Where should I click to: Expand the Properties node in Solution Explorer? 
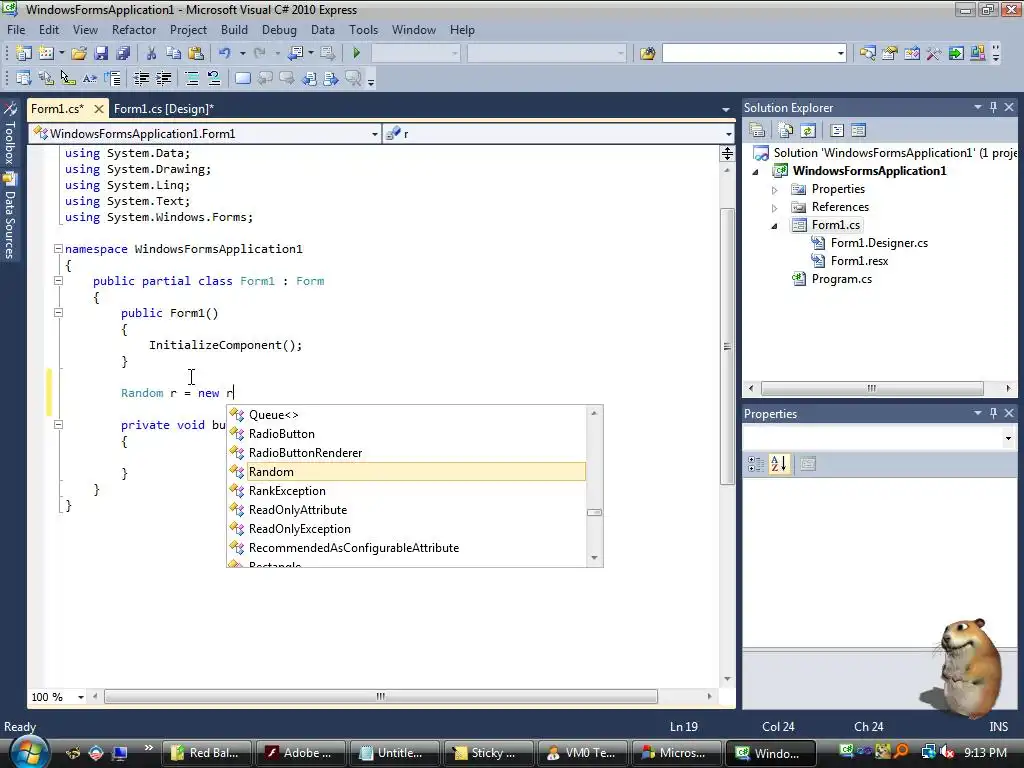775,190
